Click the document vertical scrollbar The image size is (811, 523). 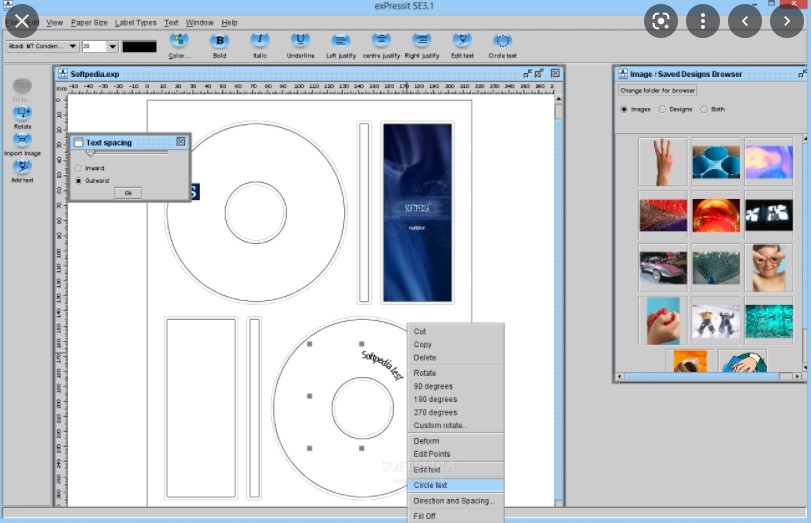(x=559, y=300)
